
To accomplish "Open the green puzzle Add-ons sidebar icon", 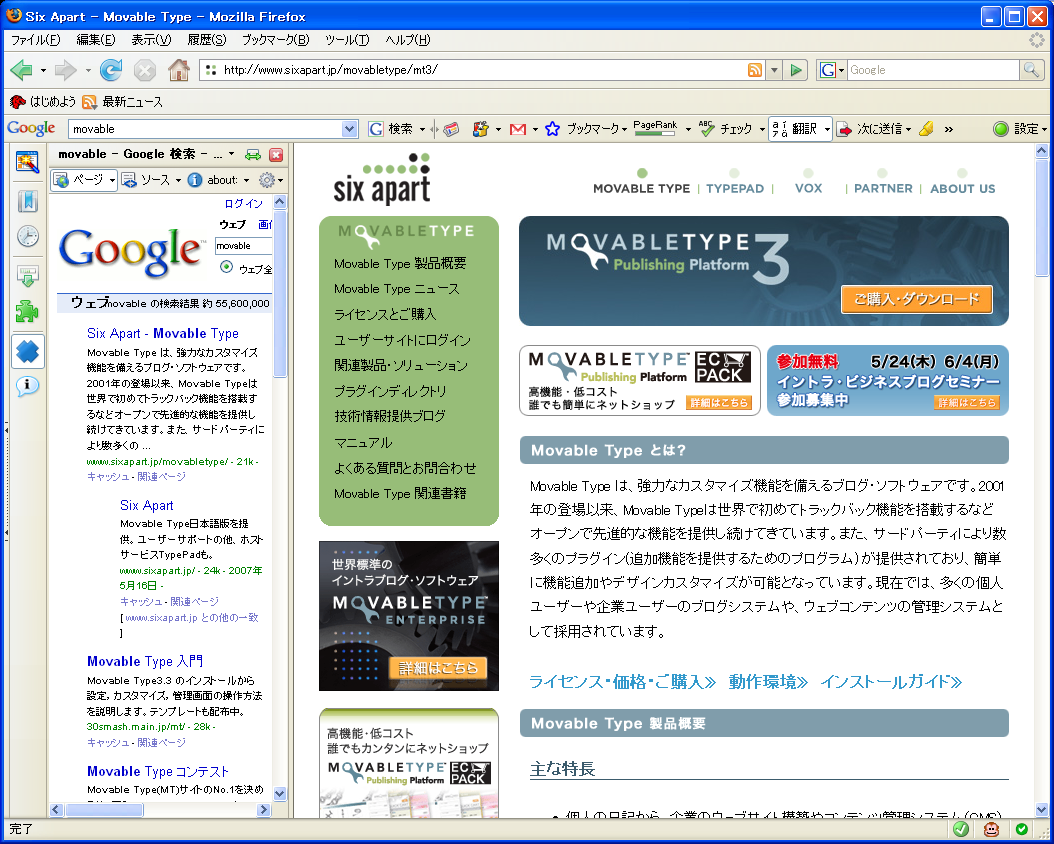I will 27,312.
